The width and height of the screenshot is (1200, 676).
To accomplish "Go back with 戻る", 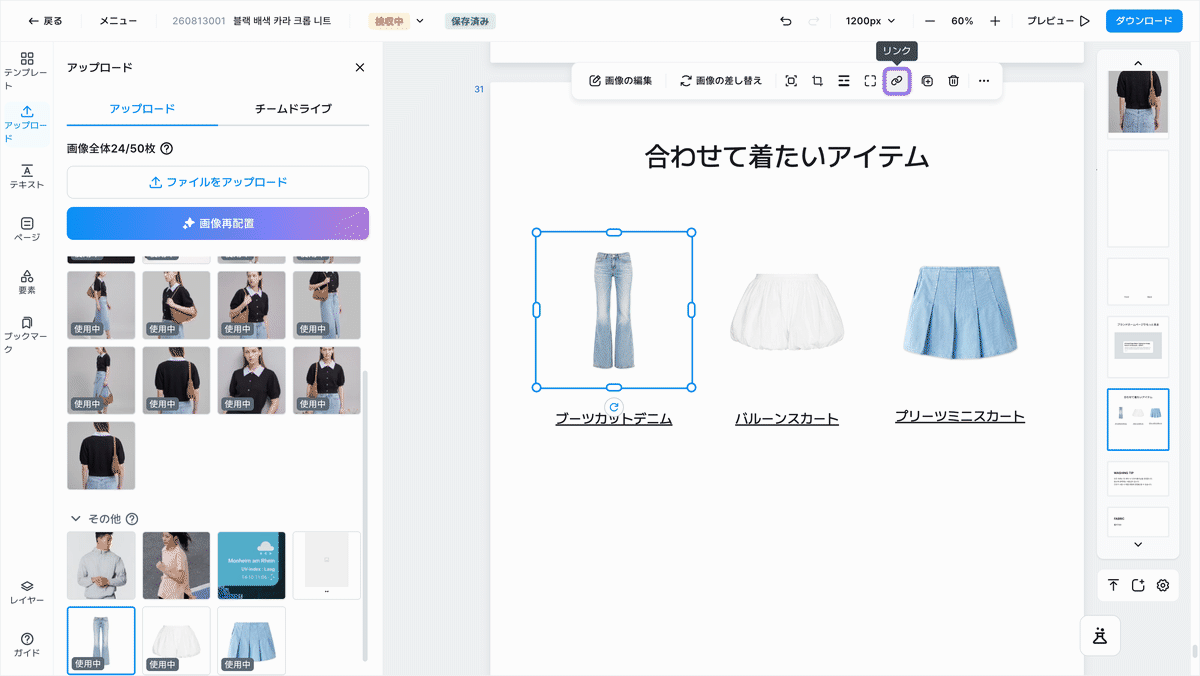I will (44, 21).
